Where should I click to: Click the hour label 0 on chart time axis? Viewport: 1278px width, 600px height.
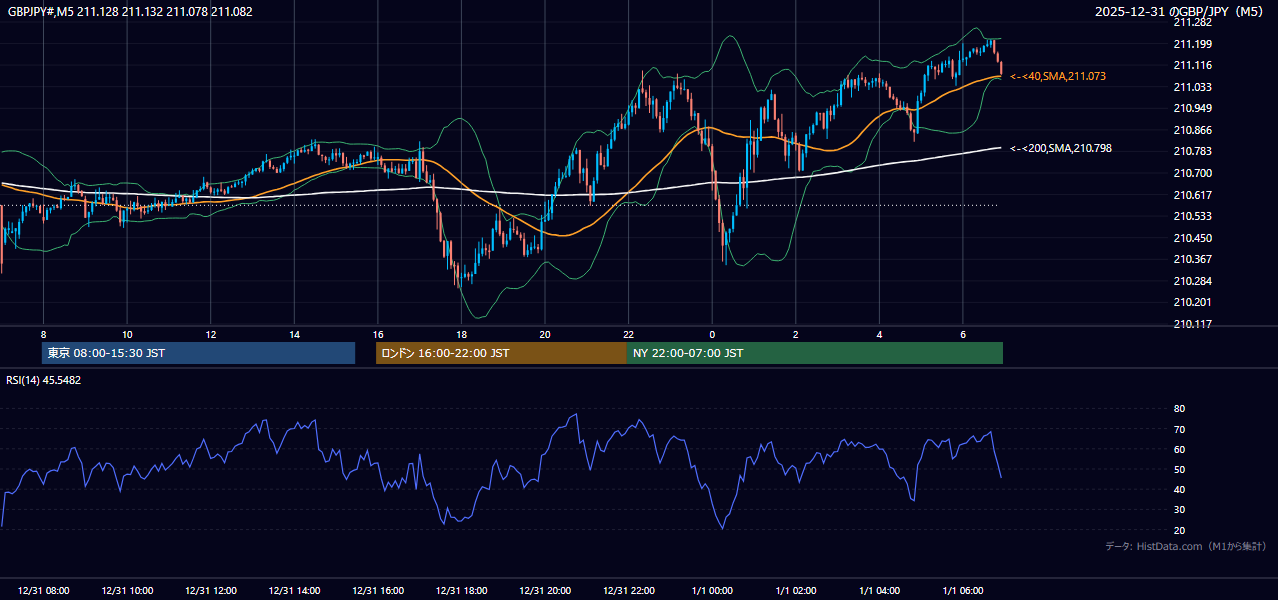coord(712,334)
